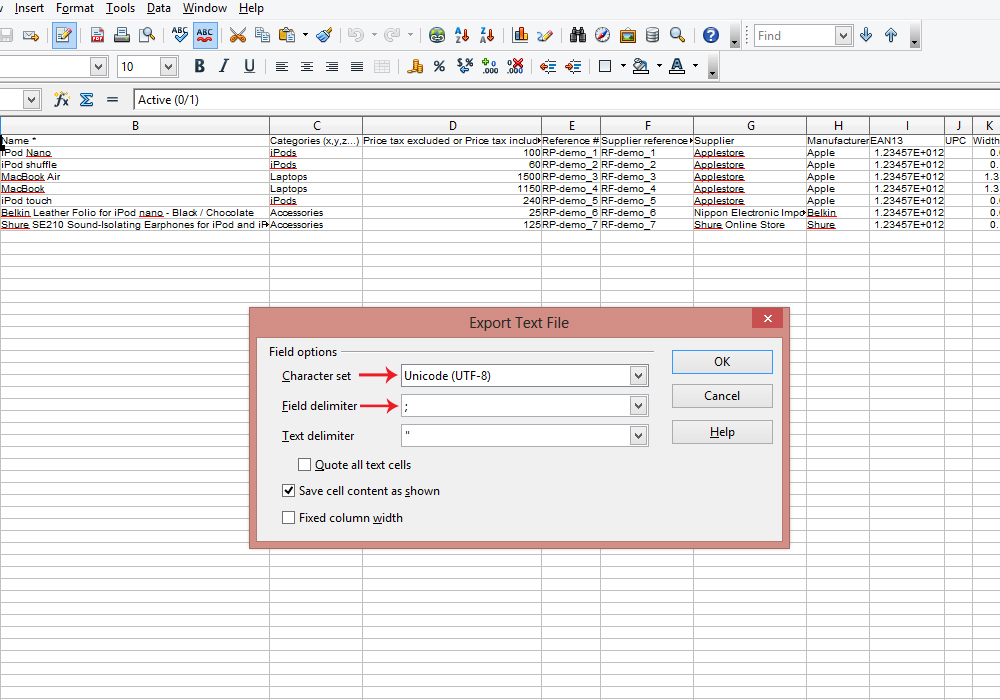1000x700 pixels.
Task: Enable Fixed column width checkbox
Action: (x=288, y=518)
